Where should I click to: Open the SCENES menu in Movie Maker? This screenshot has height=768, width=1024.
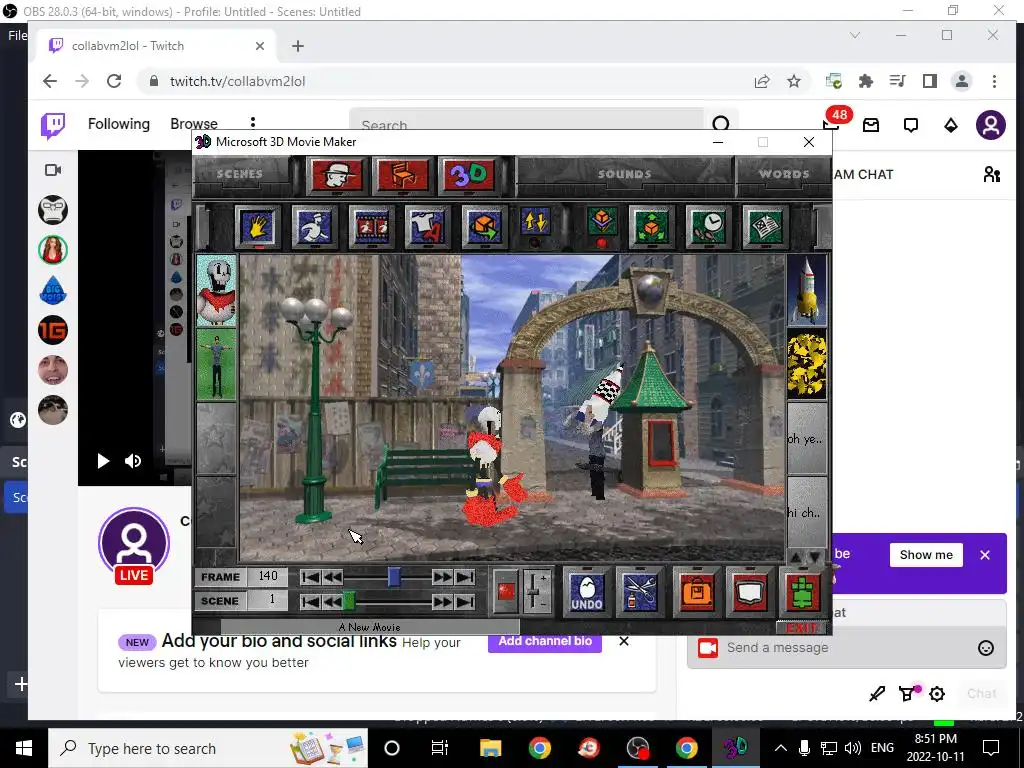(x=240, y=174)
